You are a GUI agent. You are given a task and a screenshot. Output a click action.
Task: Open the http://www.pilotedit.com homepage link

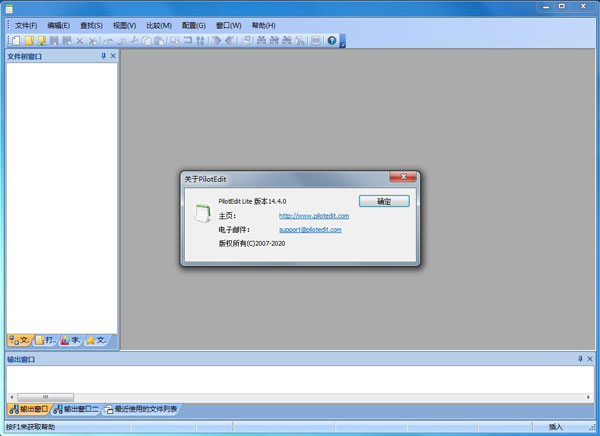(x=314, y=216)
